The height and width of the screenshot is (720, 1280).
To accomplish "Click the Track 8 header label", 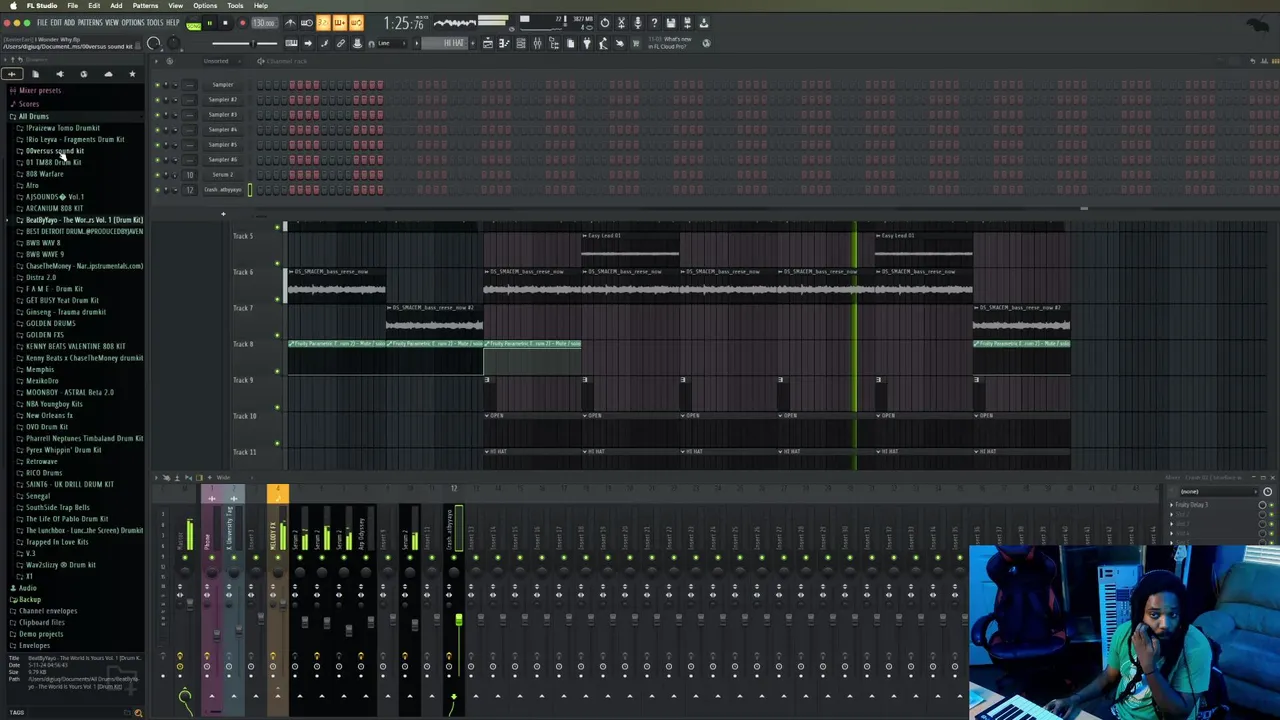I will pos(243,344).
